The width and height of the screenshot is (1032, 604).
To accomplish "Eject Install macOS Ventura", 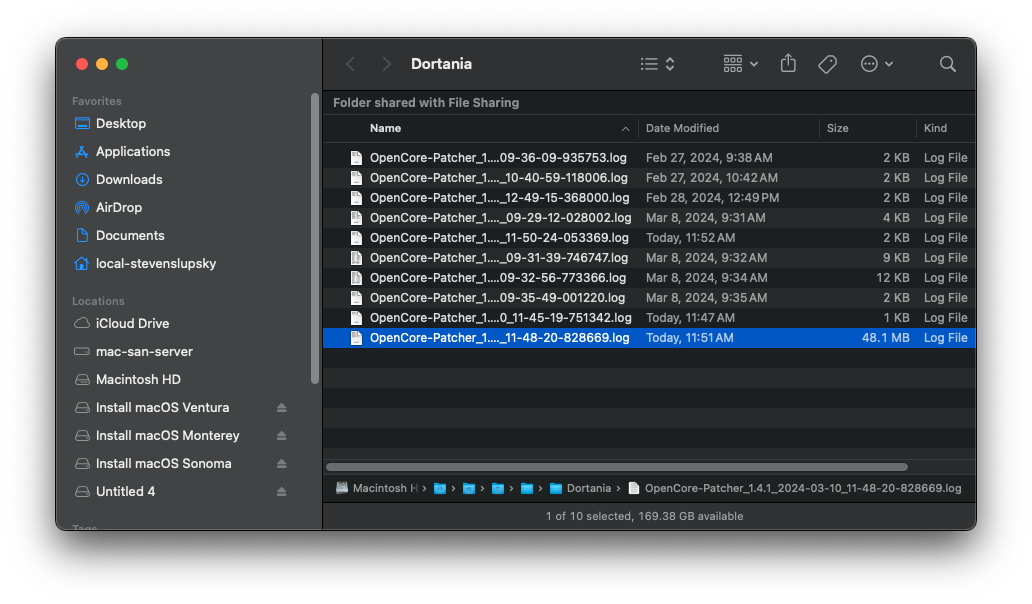I will pyautogui.click(x=282, y=408).
